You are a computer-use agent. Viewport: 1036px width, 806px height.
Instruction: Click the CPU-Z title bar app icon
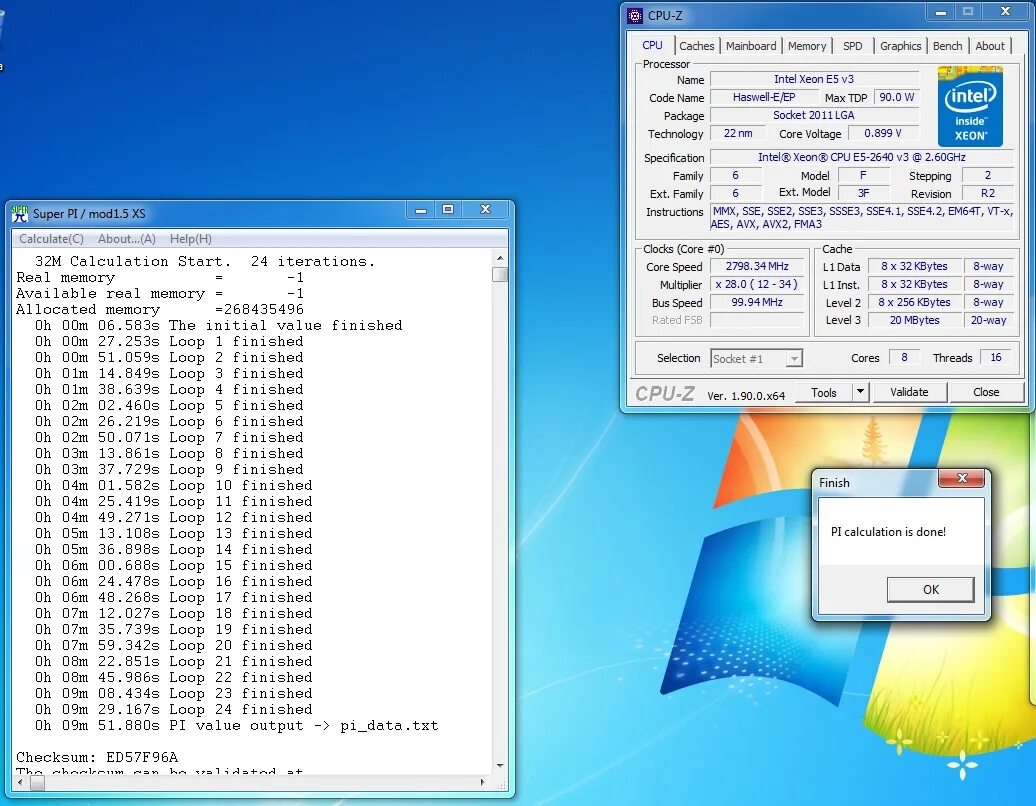634,16
